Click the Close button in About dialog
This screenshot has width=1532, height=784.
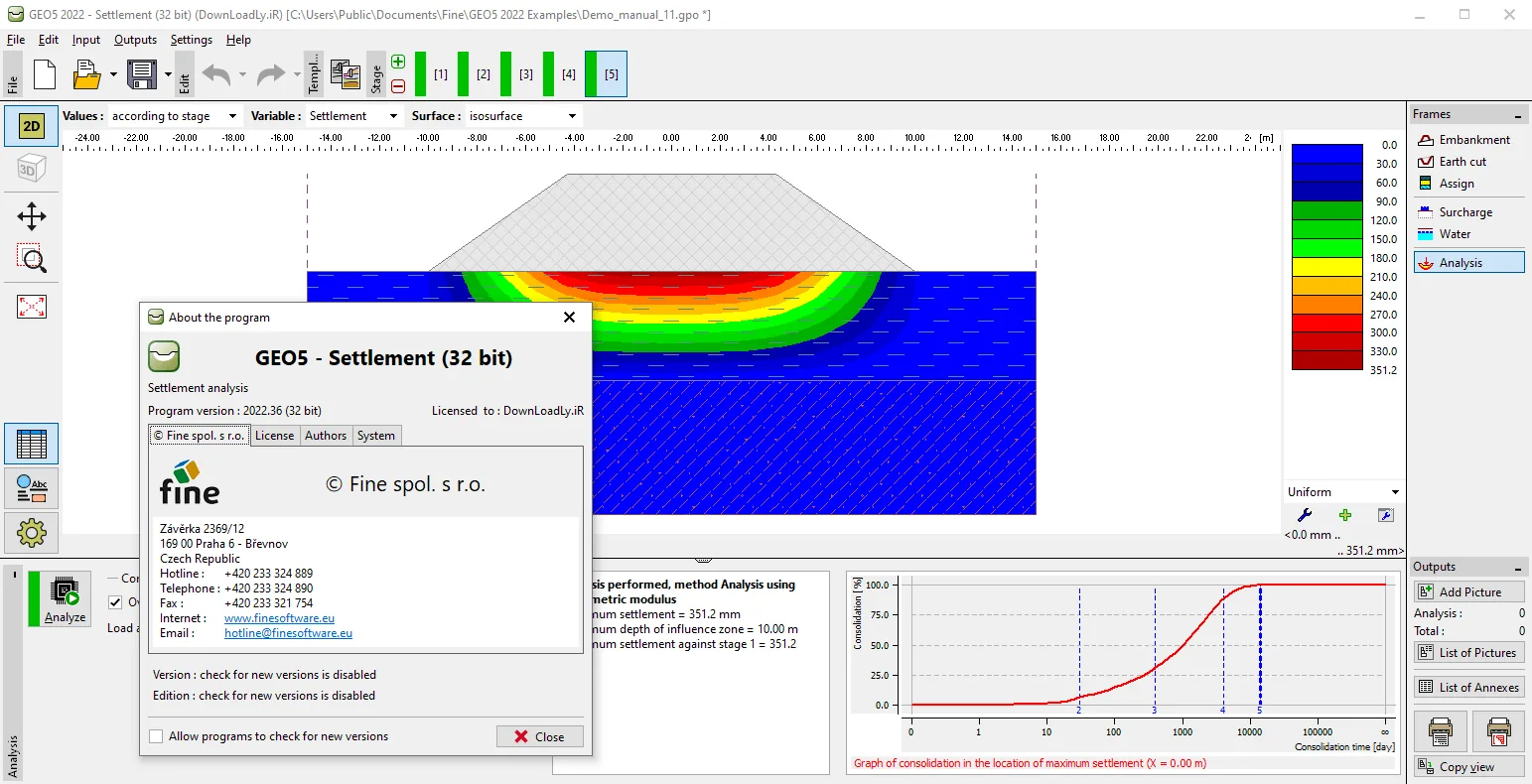coord(539,736)
